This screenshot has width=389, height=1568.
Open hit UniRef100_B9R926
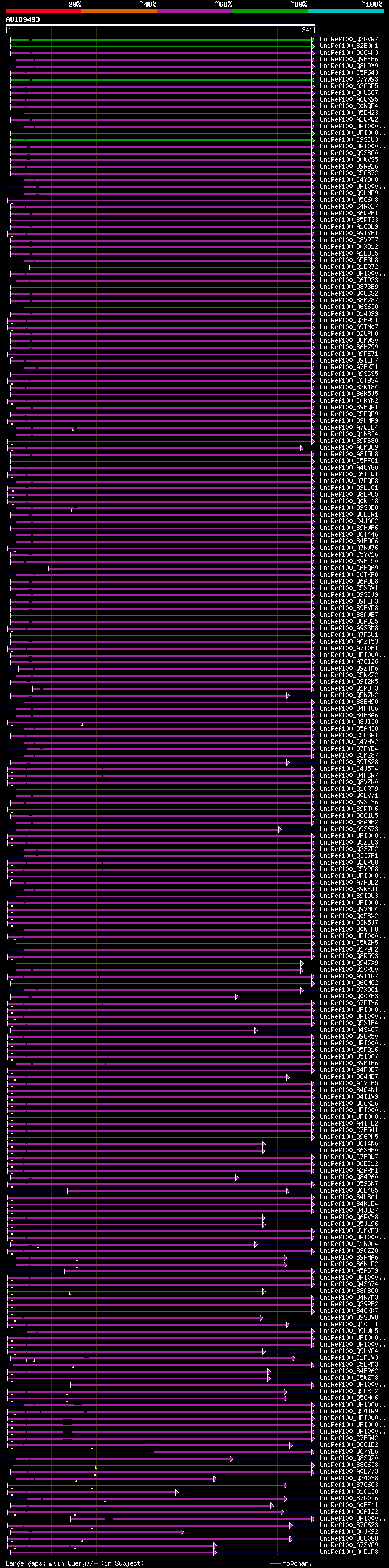pyautogui.click(x=349, y=167)
